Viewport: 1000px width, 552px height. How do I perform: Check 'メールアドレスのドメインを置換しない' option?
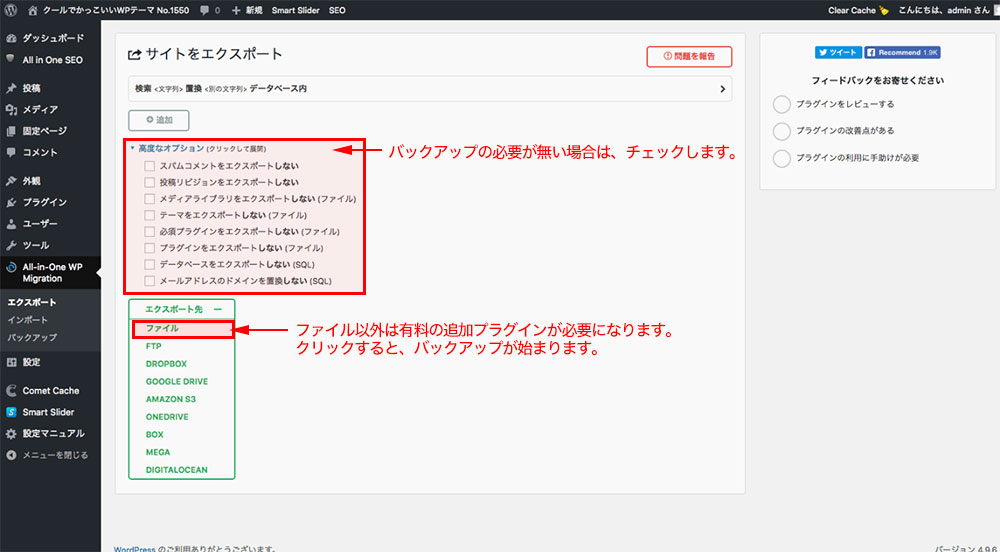[x=149, y=281]
